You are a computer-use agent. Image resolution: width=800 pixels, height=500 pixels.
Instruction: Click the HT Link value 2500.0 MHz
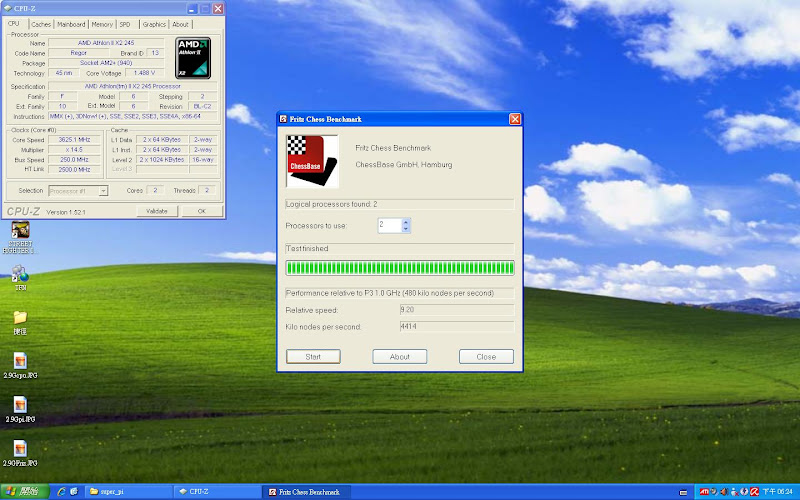click(x=74, y=169)
